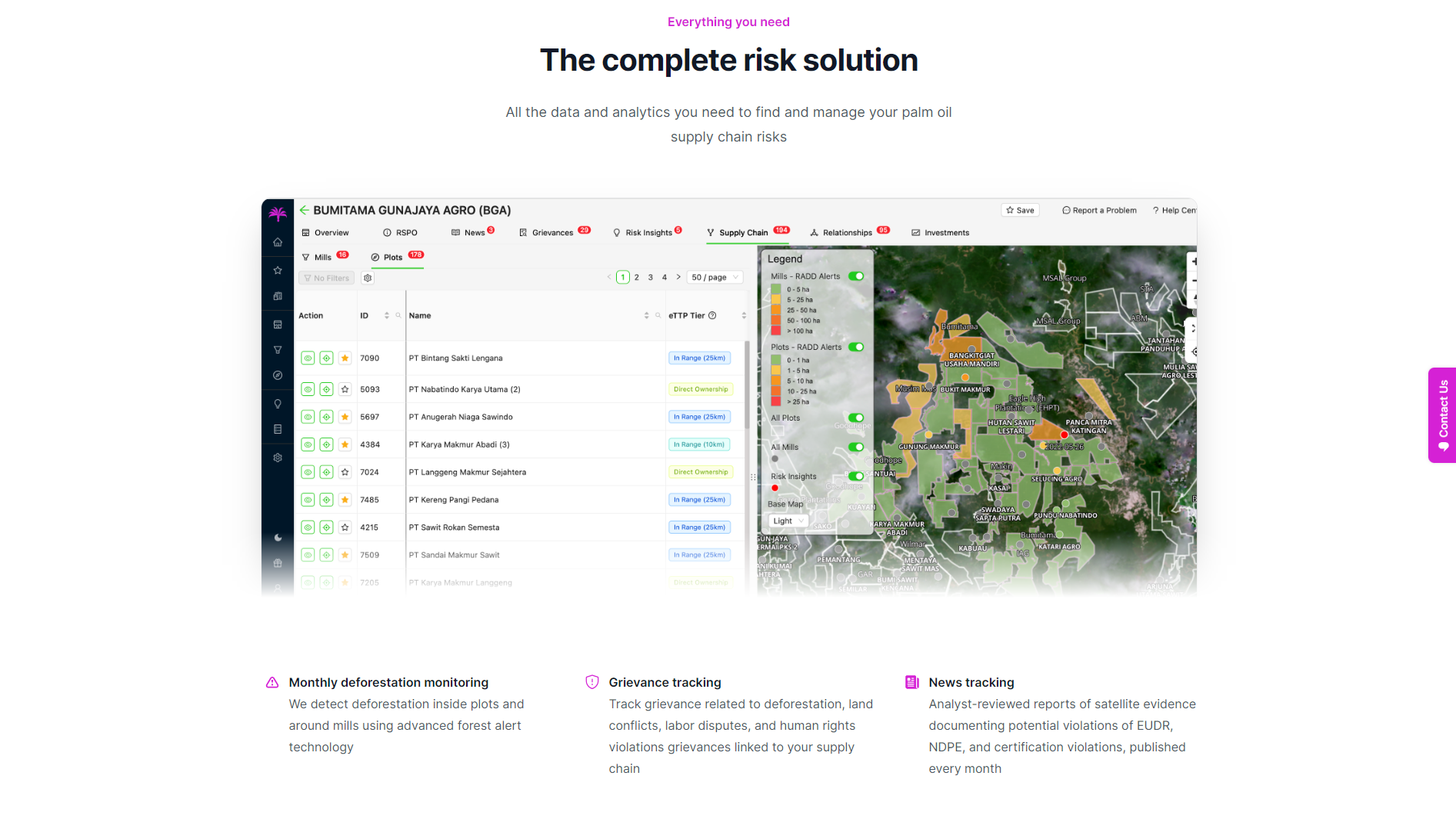This screenshot has height=829, width=1456.
Task: Locate PT Bintang Sakti Lengana on the map
Action: (x=326, y=358)
